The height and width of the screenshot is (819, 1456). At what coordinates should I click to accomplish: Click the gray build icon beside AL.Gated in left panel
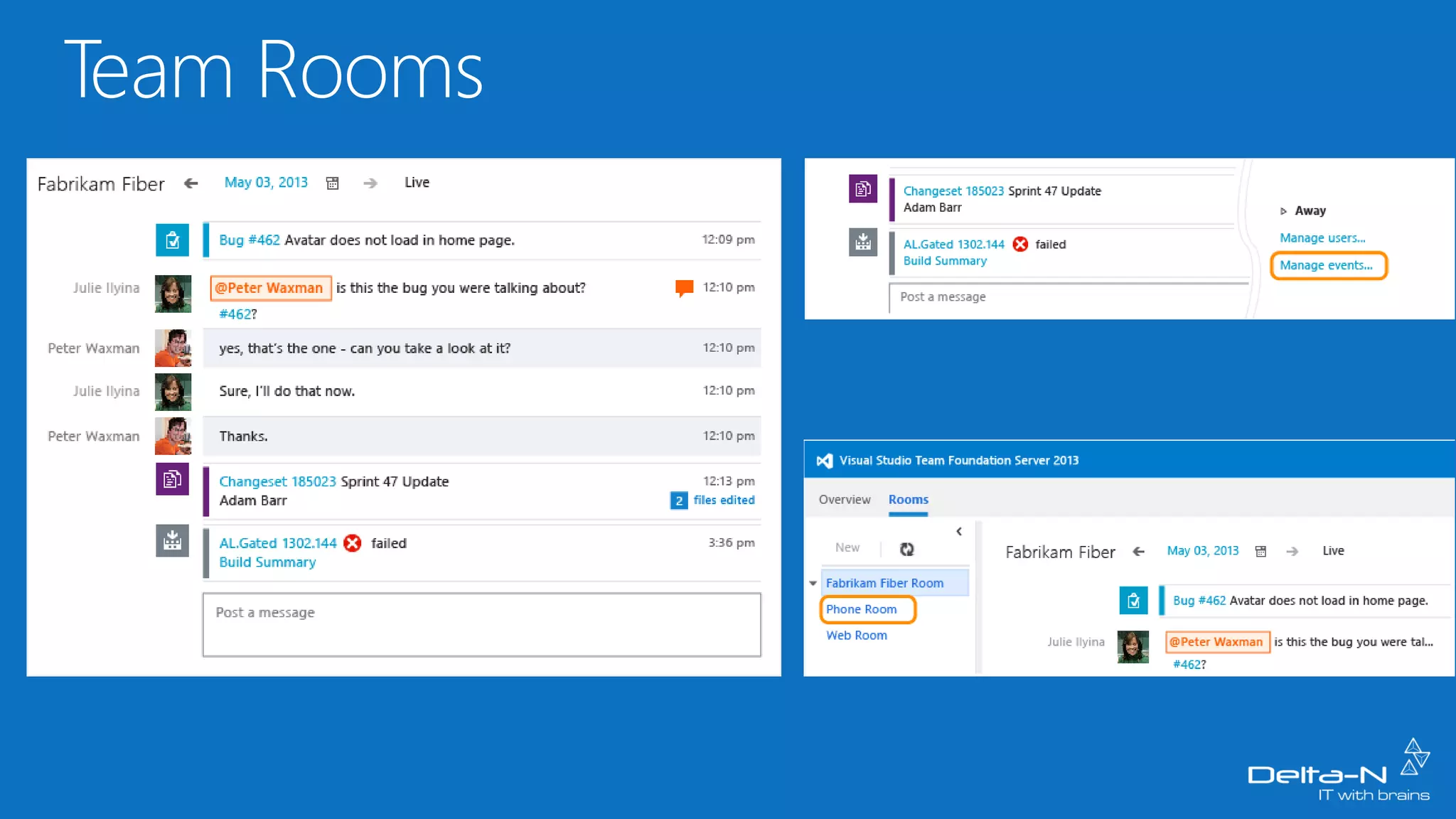pos(172,541)
